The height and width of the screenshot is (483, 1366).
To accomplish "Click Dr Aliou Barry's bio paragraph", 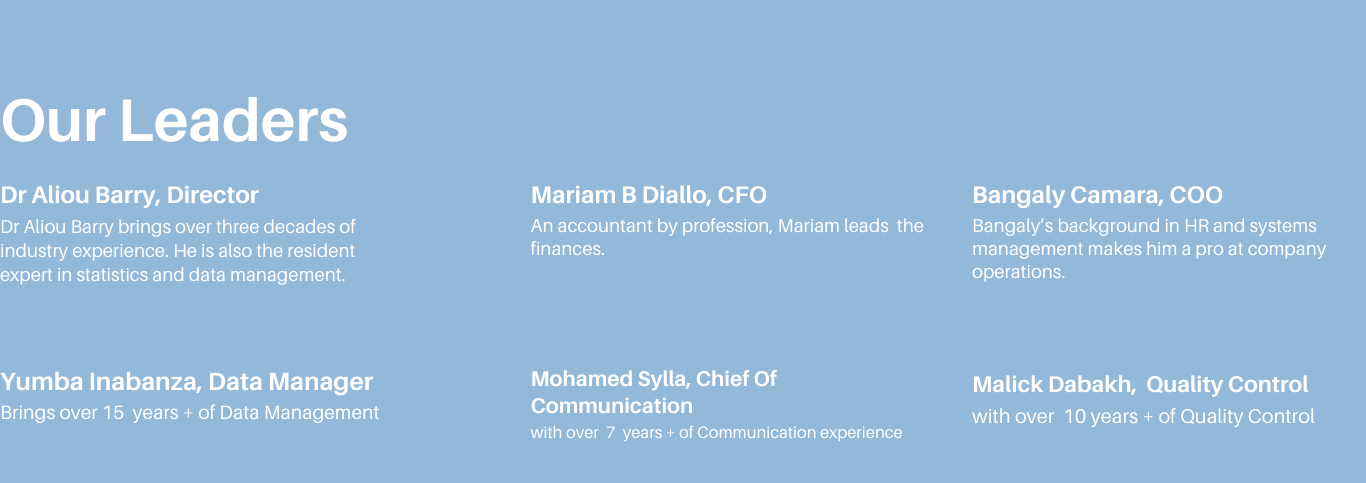I will coord(178,250).
